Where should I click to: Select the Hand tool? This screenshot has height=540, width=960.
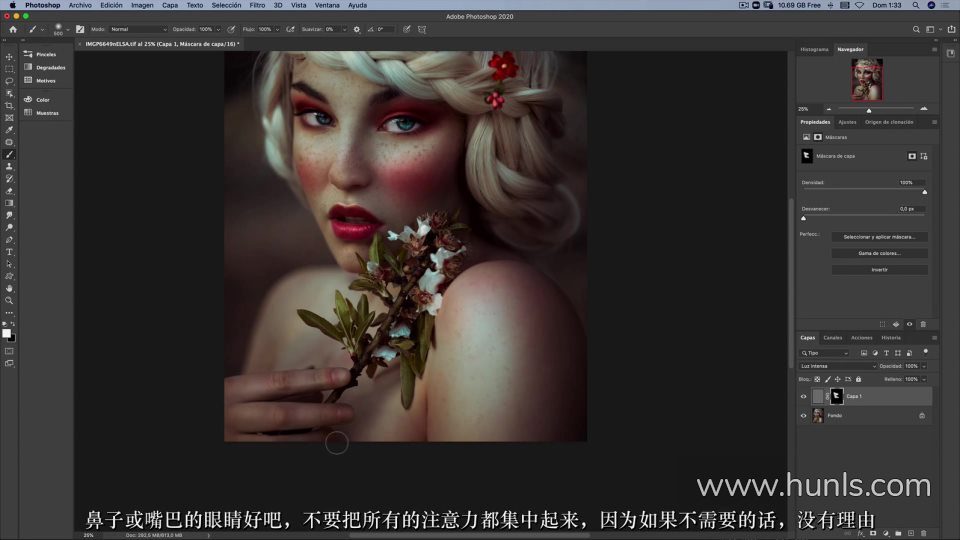click(x=9, y=288)
